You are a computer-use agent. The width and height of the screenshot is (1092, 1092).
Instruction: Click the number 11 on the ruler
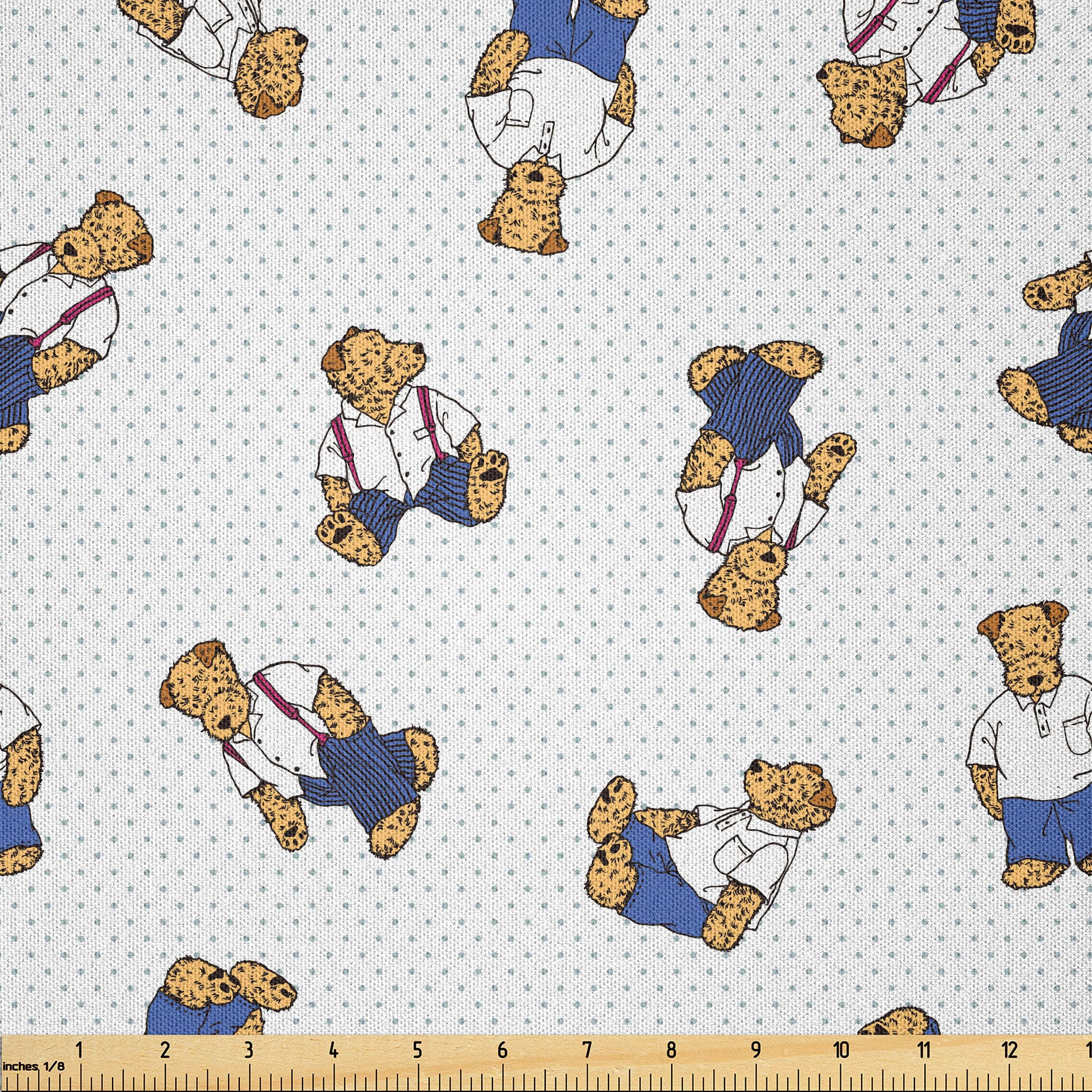924,1050
